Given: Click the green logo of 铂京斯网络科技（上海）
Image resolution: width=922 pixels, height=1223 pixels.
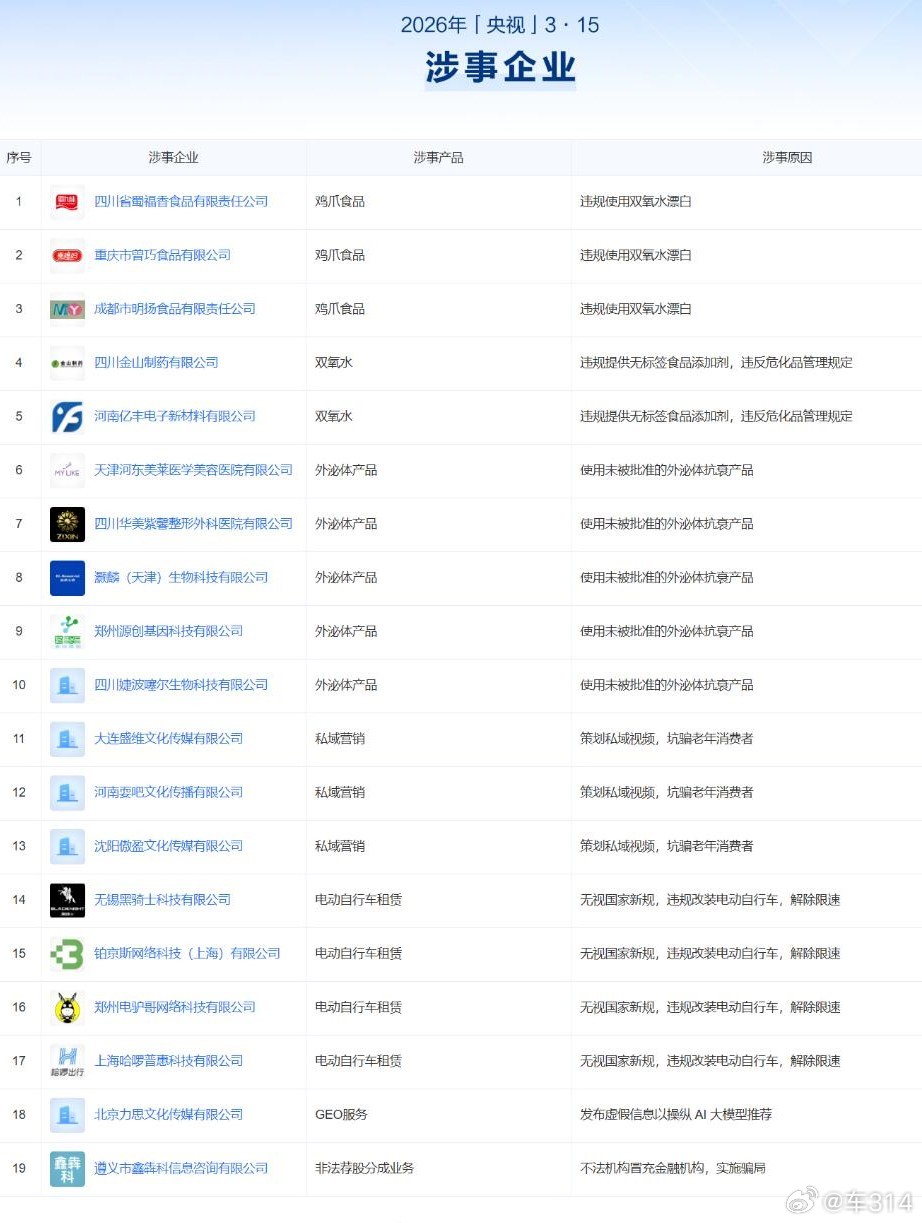Looking at the screenshot, I should (x=67, y=954).
